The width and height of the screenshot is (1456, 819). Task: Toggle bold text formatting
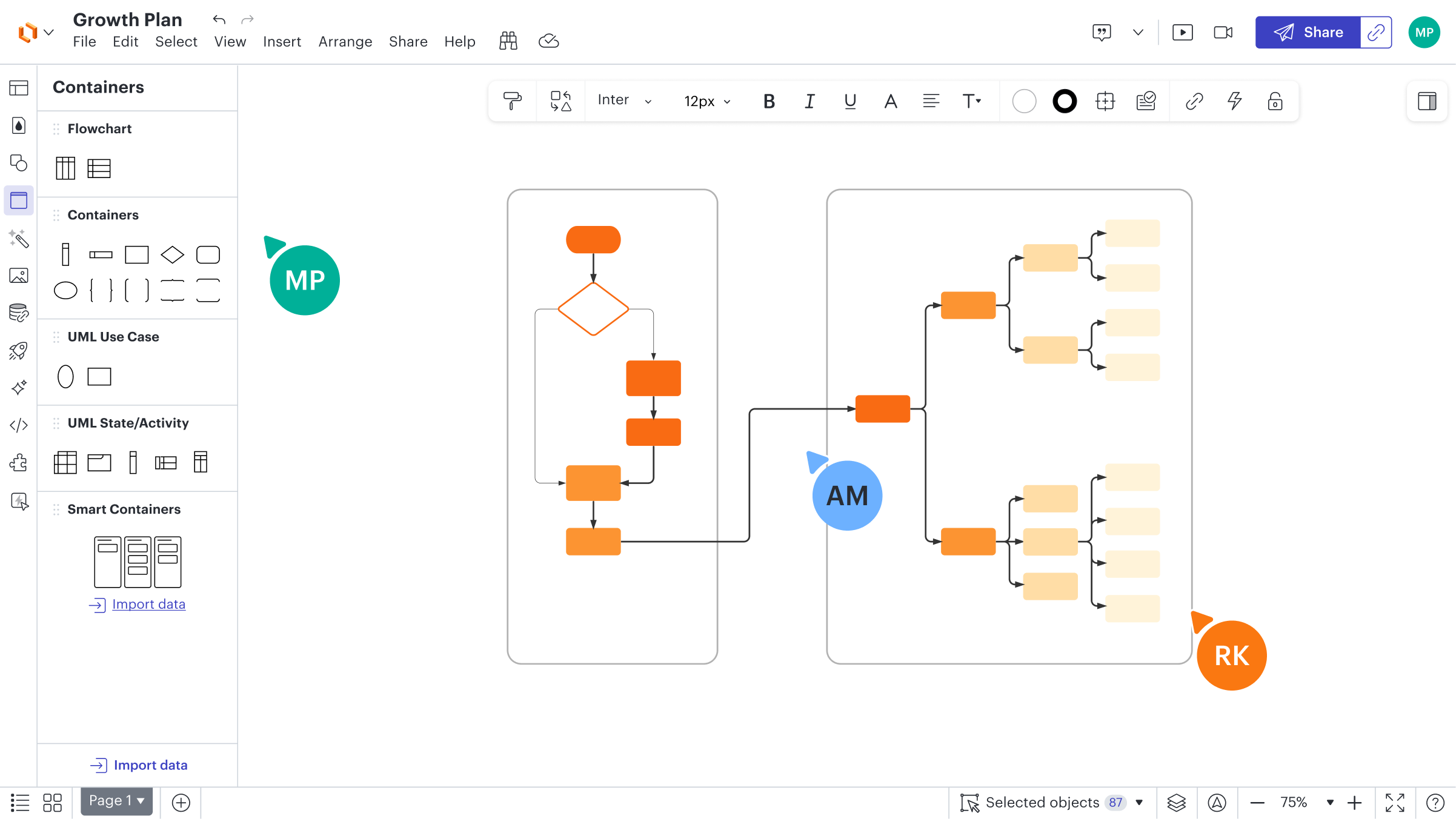(x=769, y=101)
